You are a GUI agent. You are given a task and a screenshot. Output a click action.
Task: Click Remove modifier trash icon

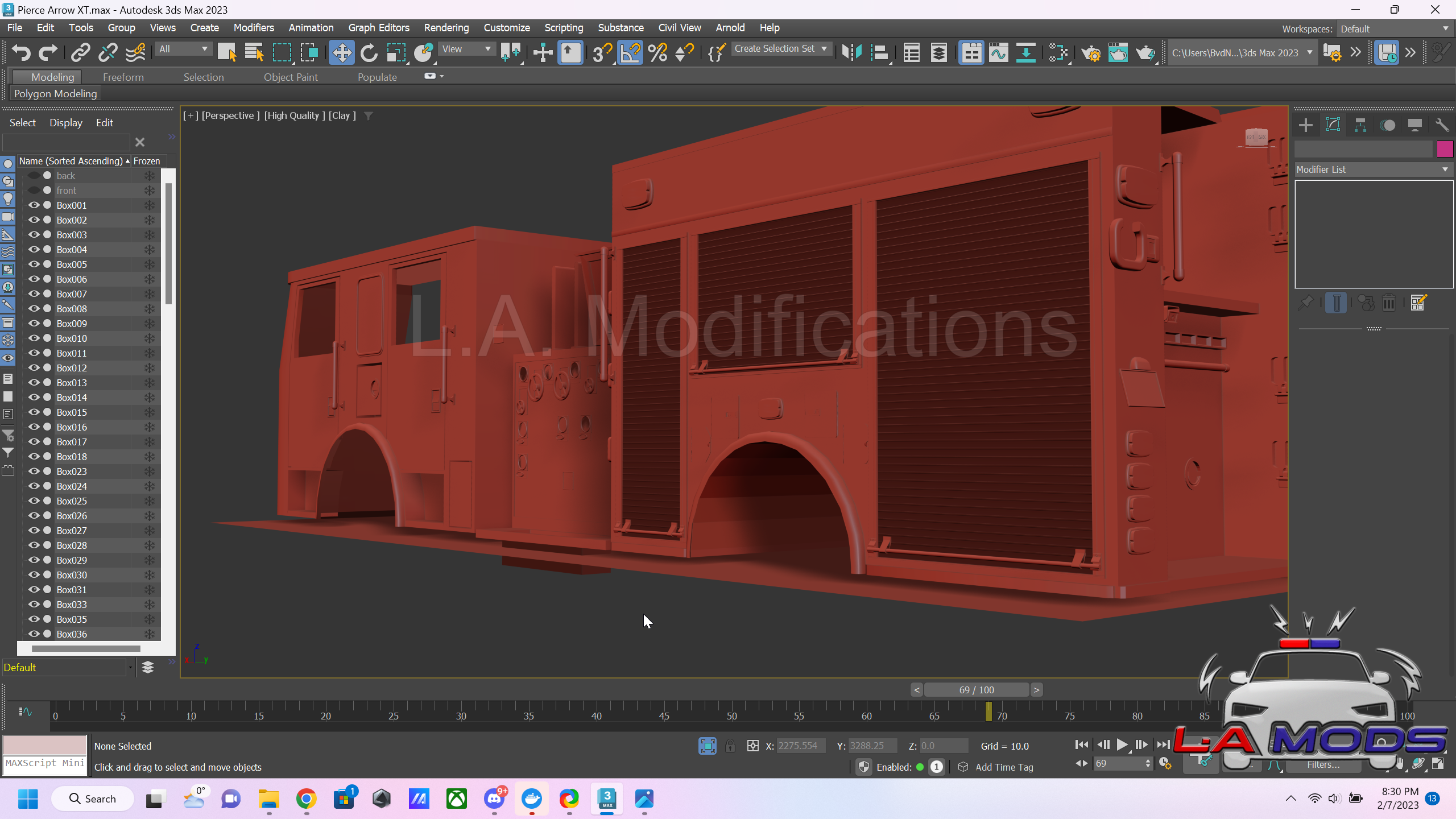[1388, 303]
